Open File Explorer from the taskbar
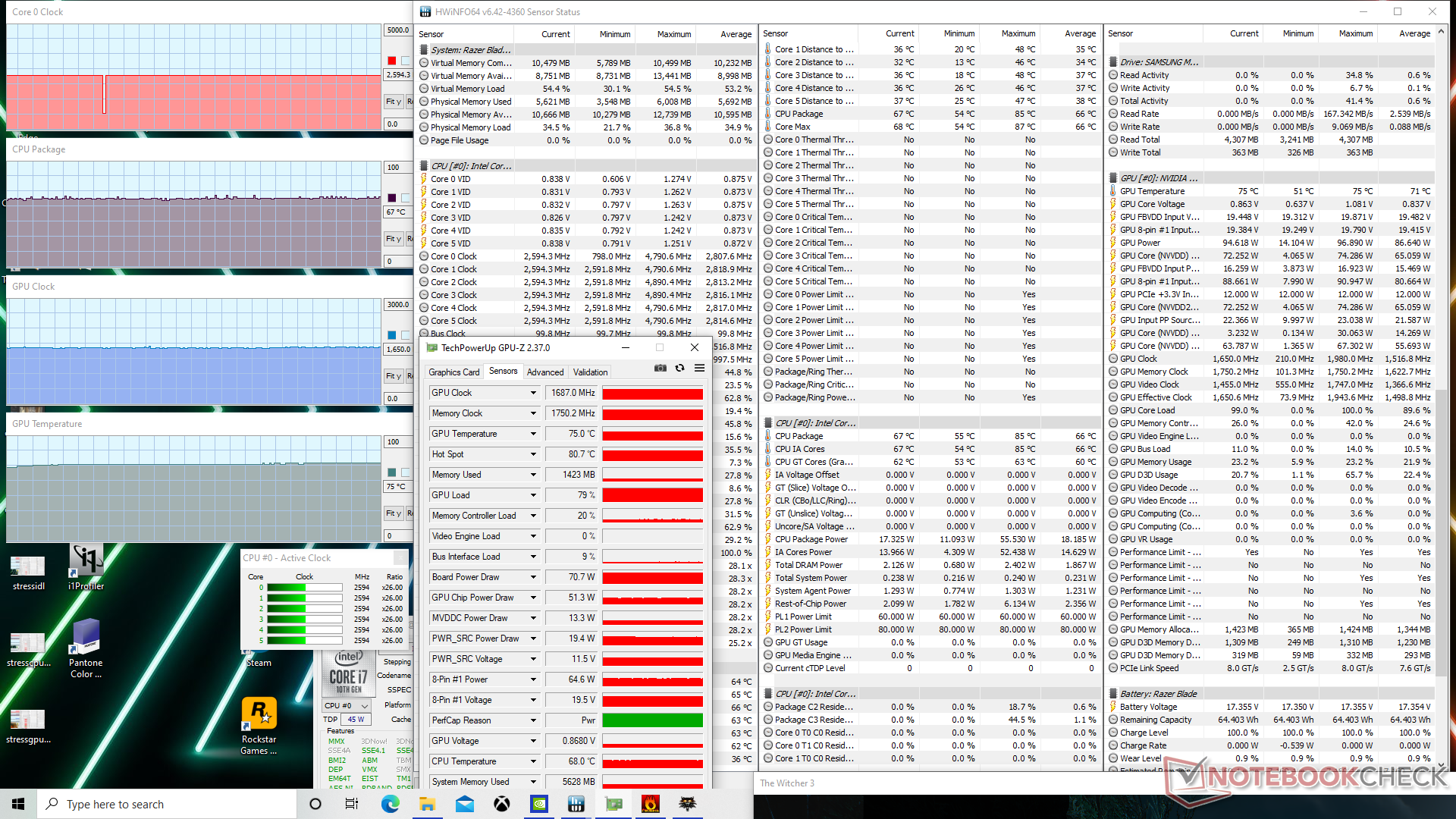1456x819 pixels. (427, 804)
